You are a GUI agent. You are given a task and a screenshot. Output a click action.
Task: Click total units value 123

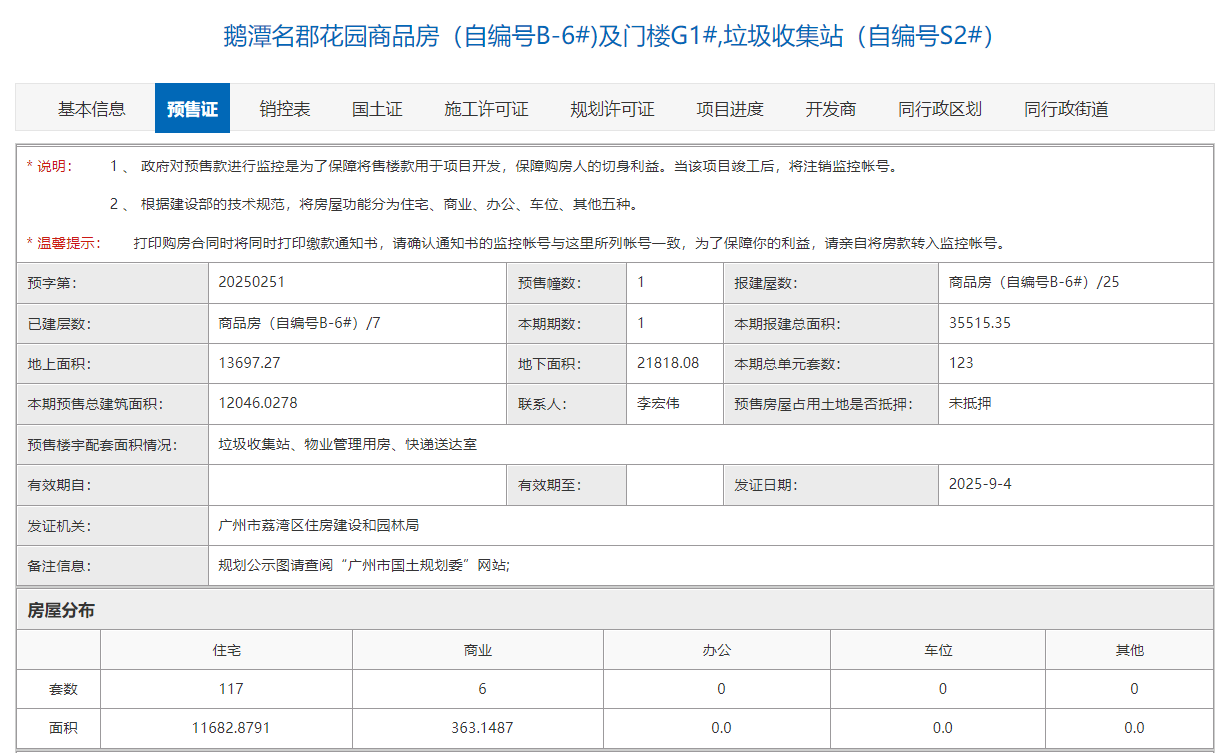coord(961,363)
